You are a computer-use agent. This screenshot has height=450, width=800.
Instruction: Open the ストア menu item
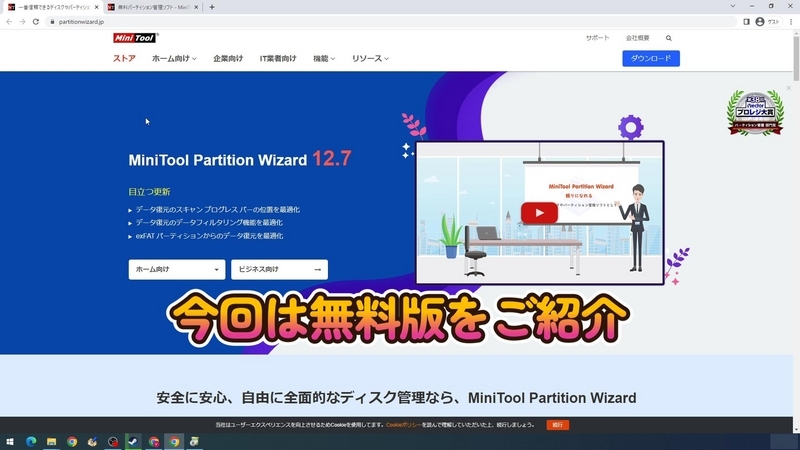pyautogui.click(x=124, y=58)
